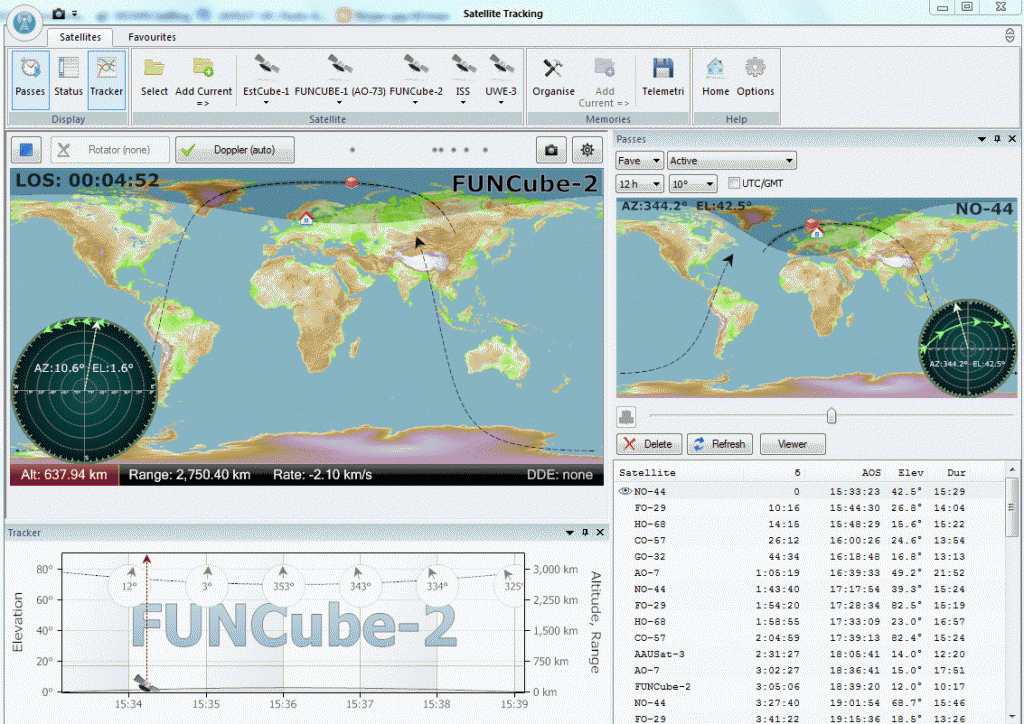
Task: Expand the EstCube-1 dropdown arrow
Action: click(266, 102)
